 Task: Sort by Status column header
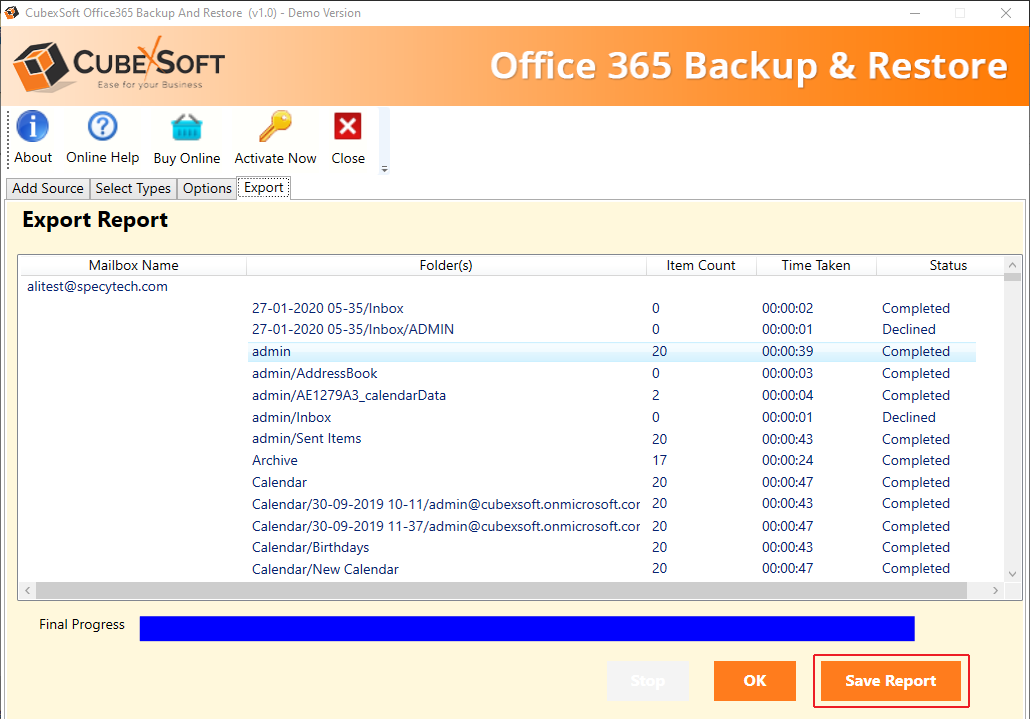tap(948, 265)
